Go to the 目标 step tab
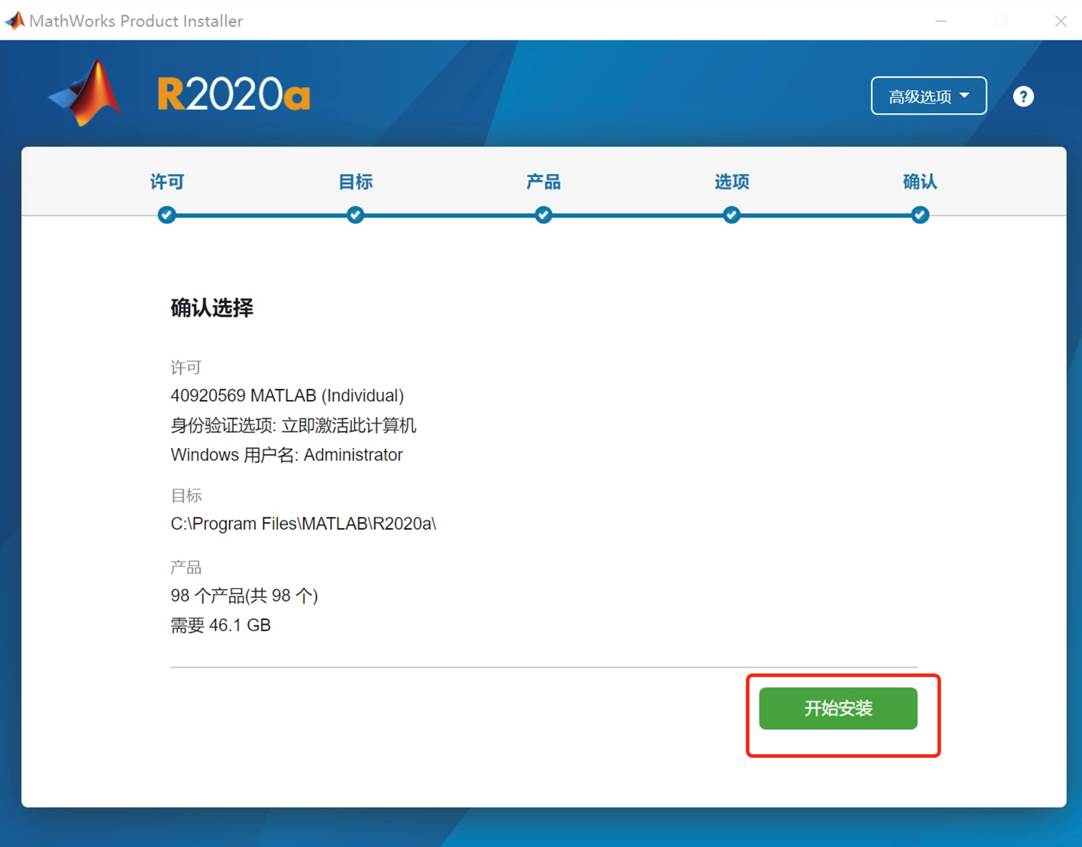Image resolution: width=1082 pixels, height=847 pixels. click(355, 182)
